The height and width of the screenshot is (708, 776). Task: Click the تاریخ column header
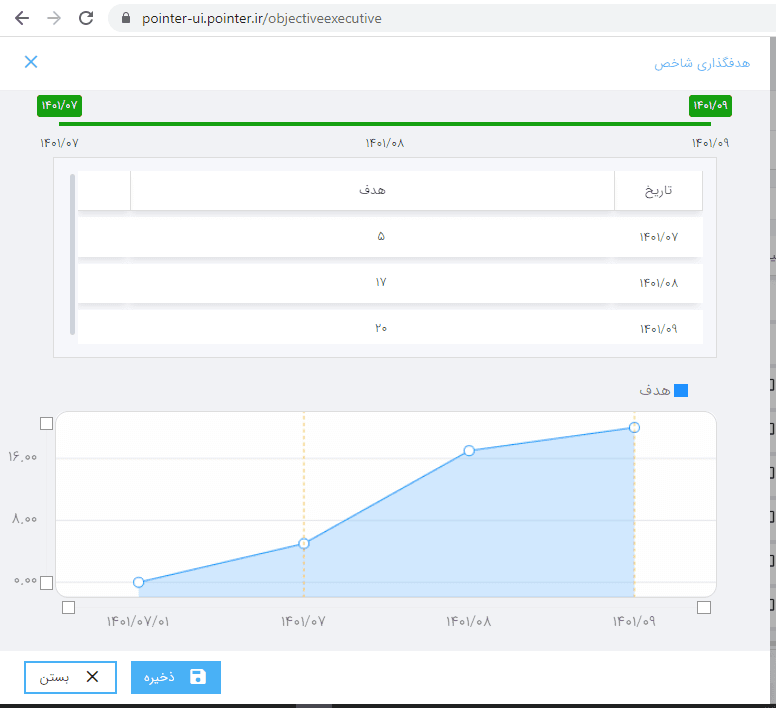[x=658, y=190]
